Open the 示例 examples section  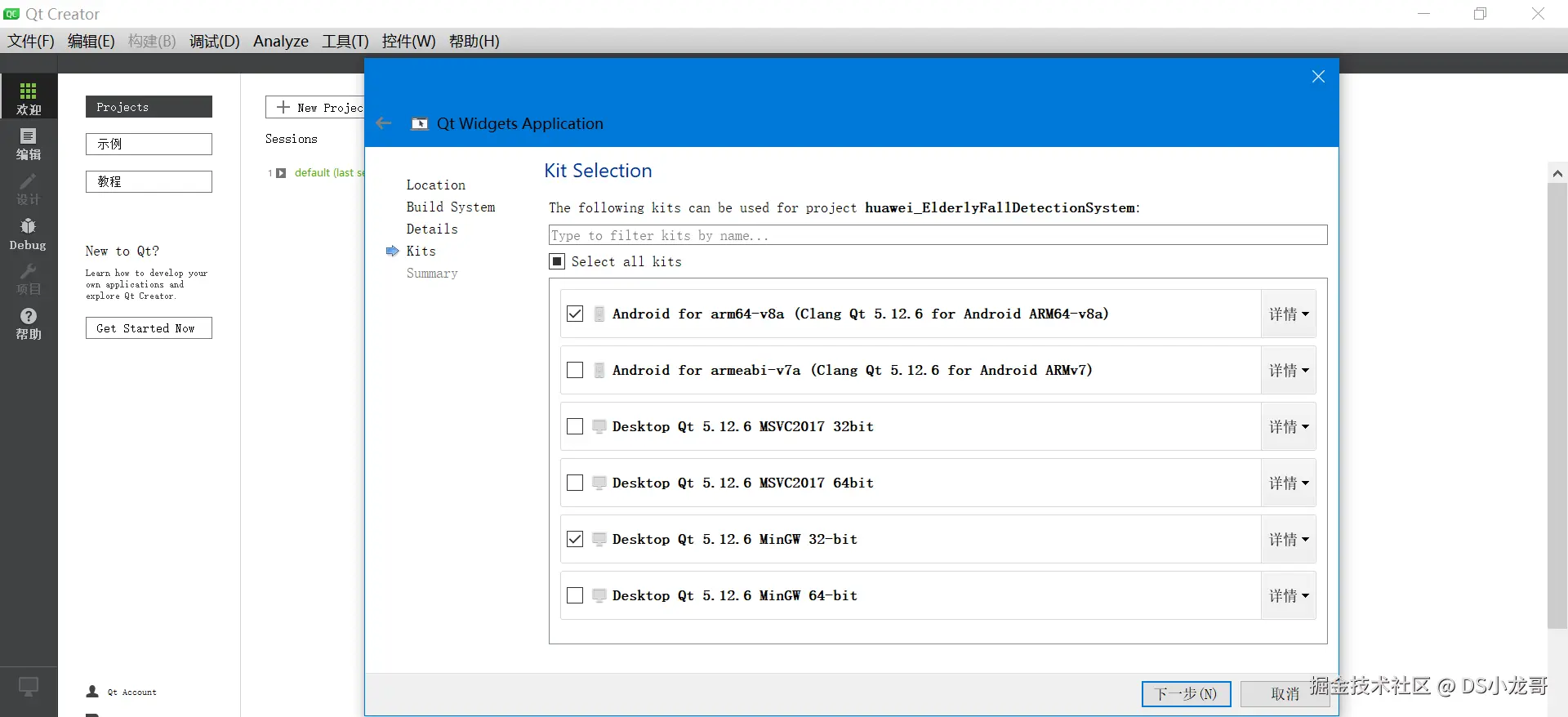pyautogui.click(x=149, y=144)
